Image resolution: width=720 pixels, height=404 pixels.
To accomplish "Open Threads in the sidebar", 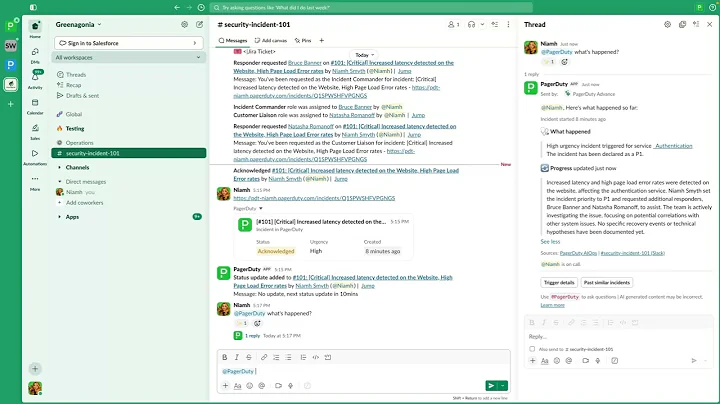I will [76, 74].
